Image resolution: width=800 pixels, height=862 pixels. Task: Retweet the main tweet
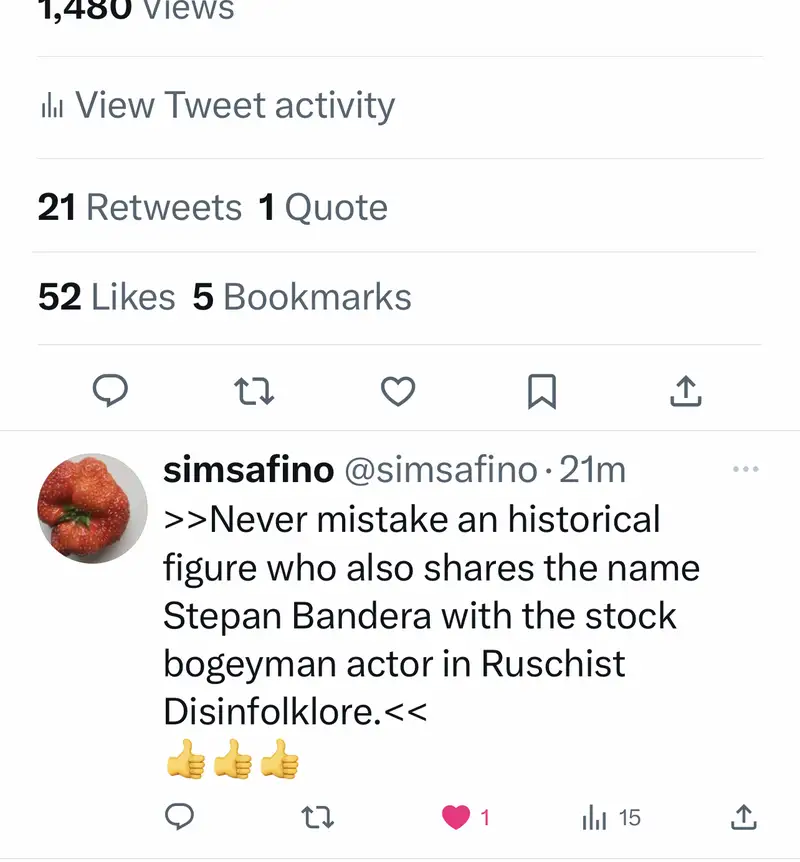click(255, 392)
